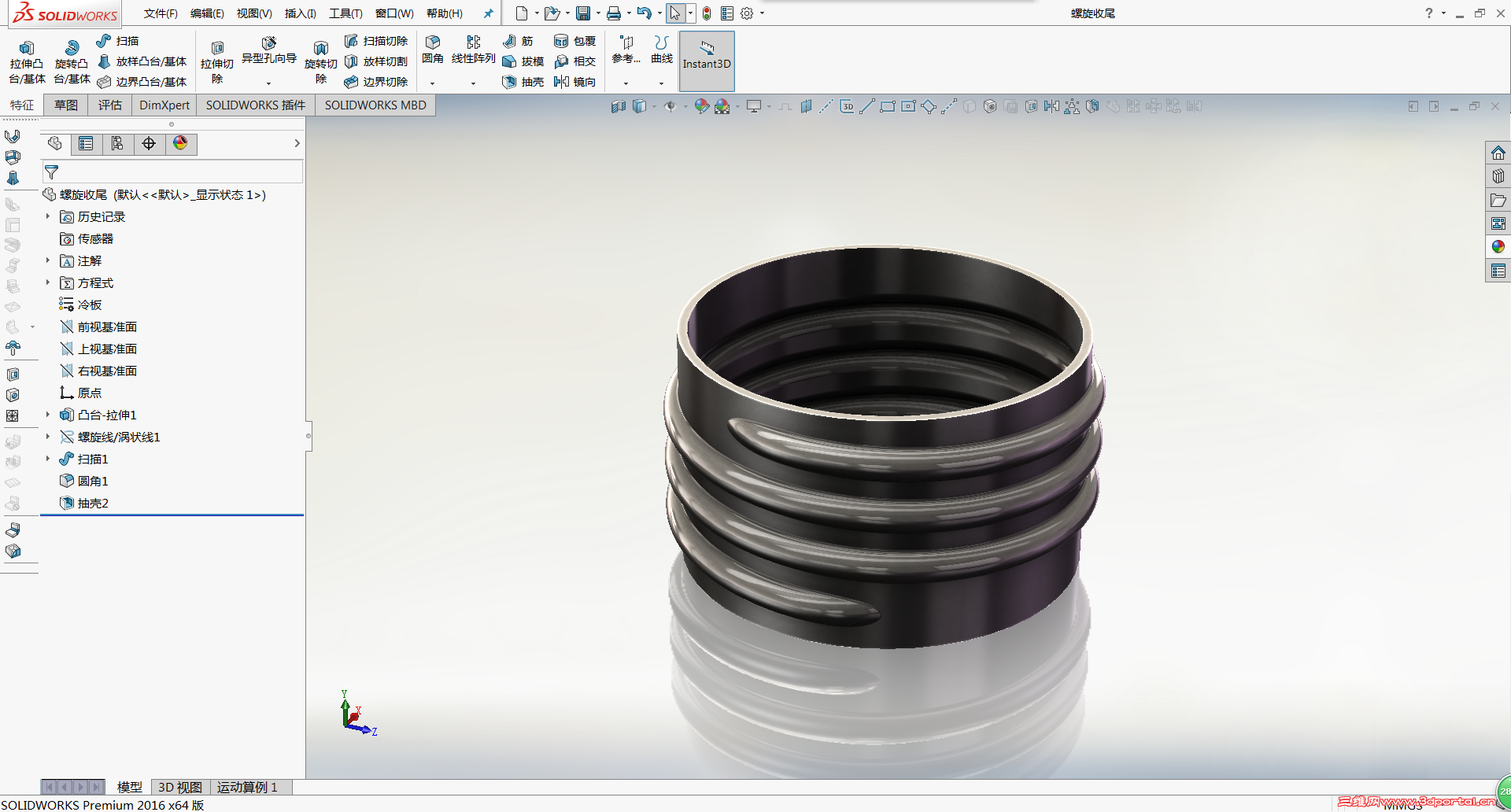
Task: Click the 抽壳 shell tool in ribbon
Action: (523, 82)
